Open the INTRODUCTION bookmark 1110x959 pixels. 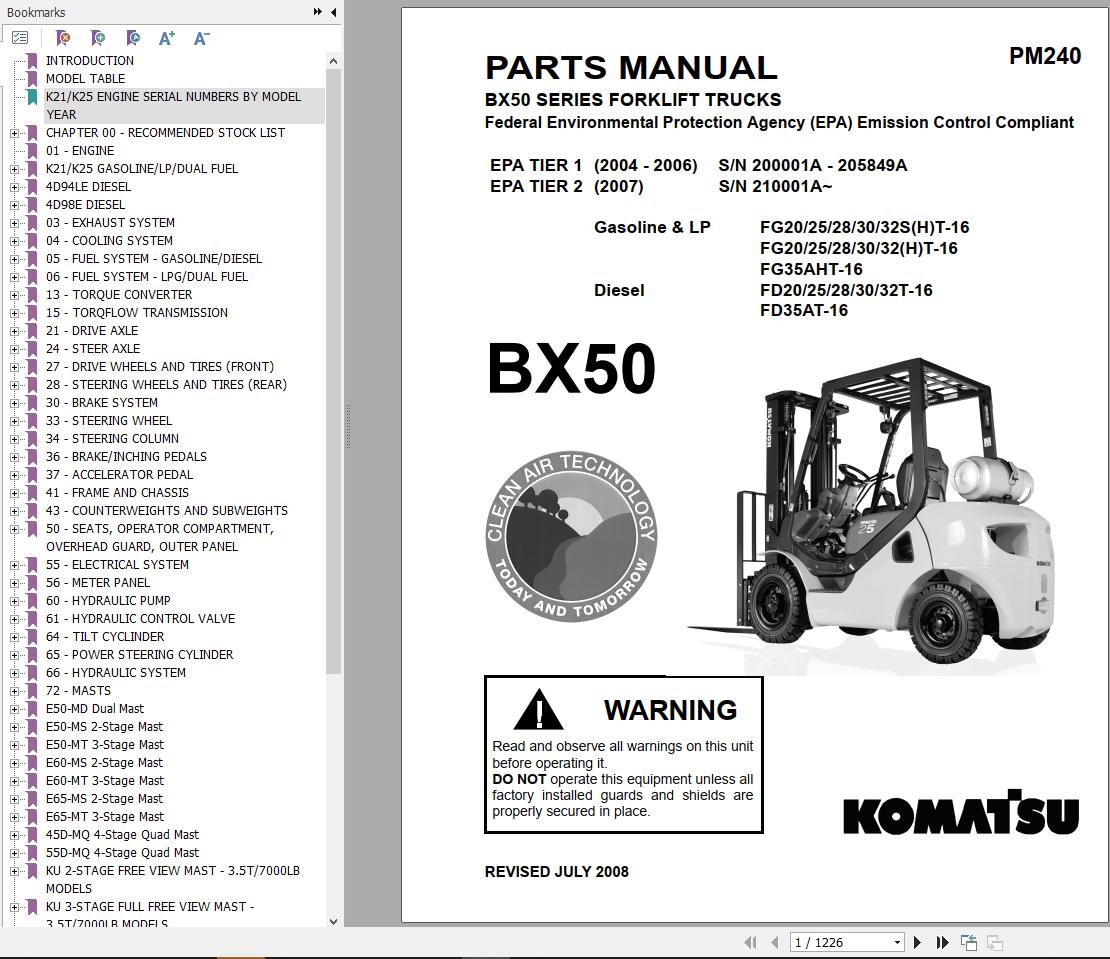point(90,61)
